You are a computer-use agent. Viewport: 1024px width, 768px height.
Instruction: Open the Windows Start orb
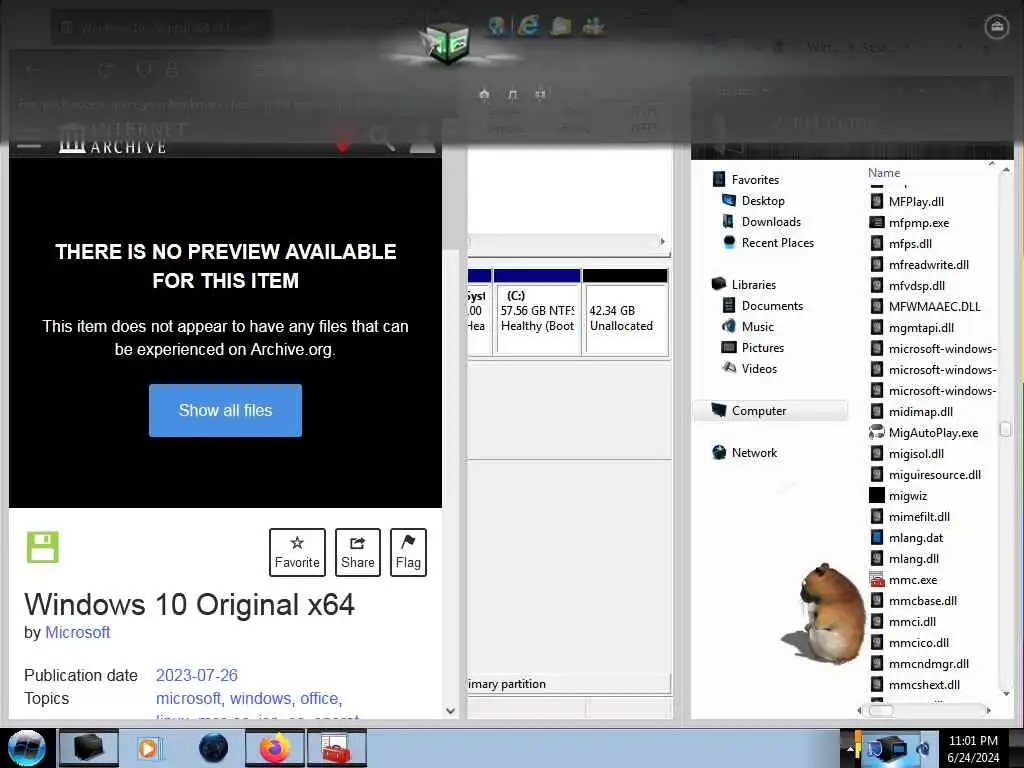pyautogui.click(x=26, y=748)
